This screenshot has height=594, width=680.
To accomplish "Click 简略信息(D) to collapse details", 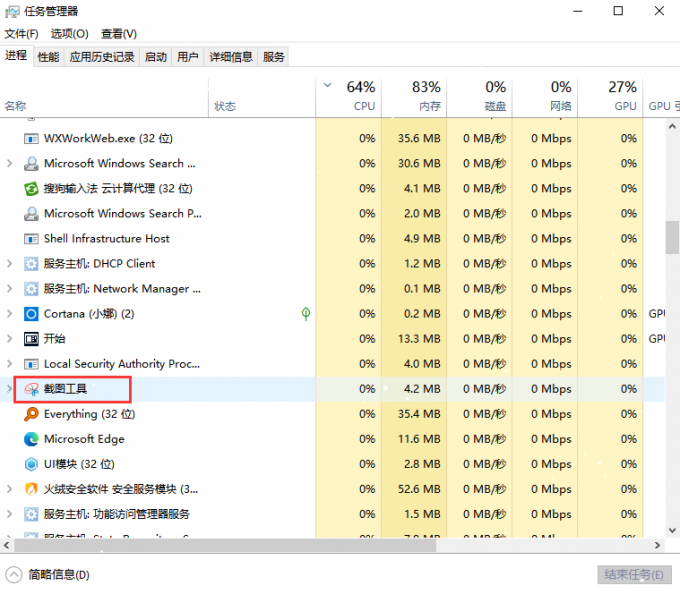I will (48, 575).
